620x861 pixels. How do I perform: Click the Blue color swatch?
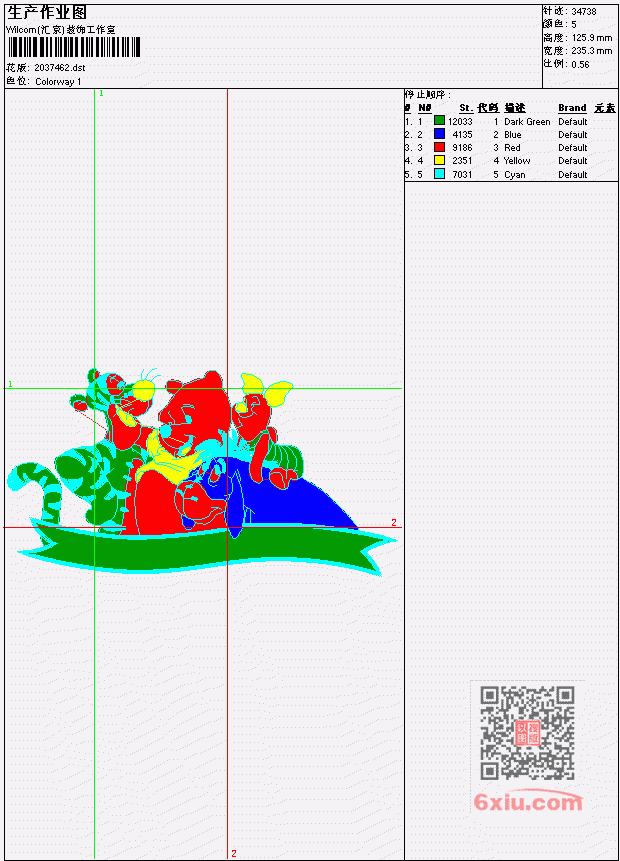pyautogui.click(x=439, y=134)
